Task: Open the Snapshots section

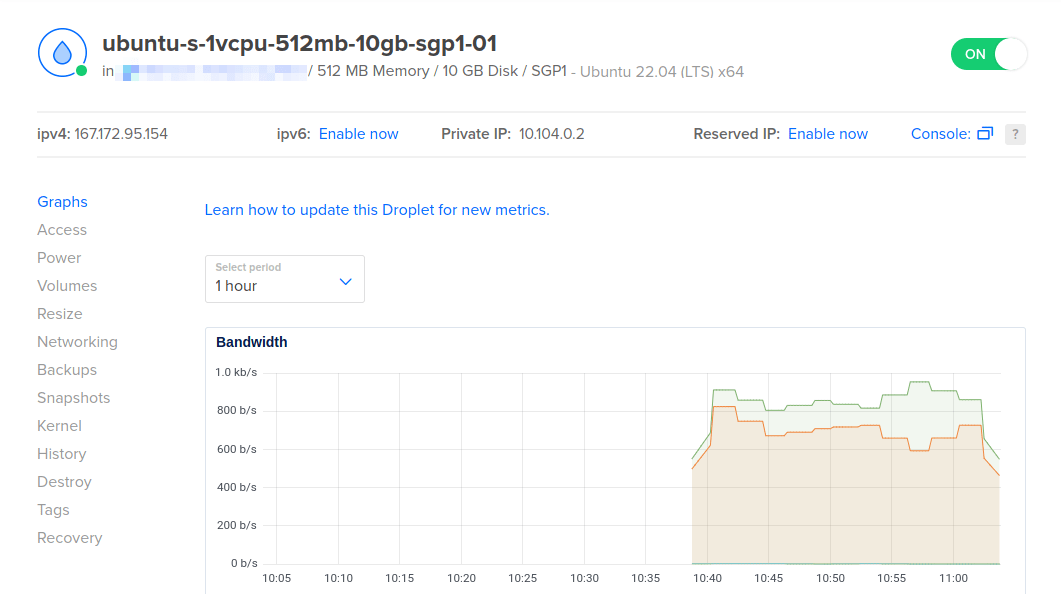Action: pos(73,397)
